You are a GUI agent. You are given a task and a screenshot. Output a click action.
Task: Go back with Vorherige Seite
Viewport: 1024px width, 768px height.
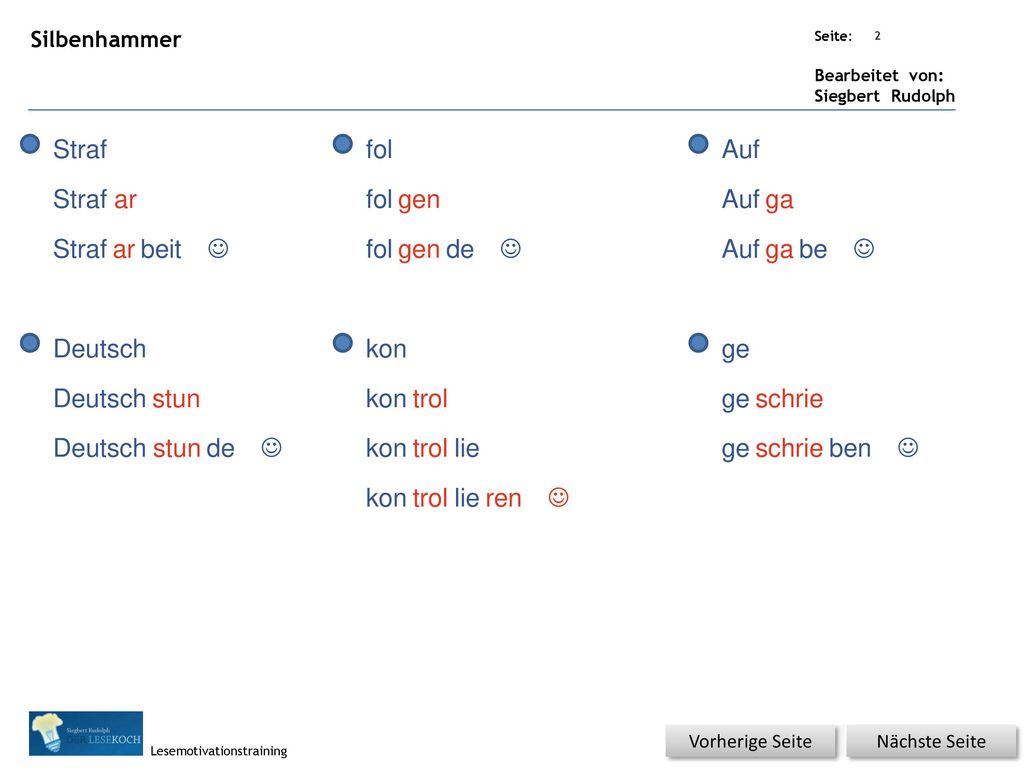click(x=750, y=742)
